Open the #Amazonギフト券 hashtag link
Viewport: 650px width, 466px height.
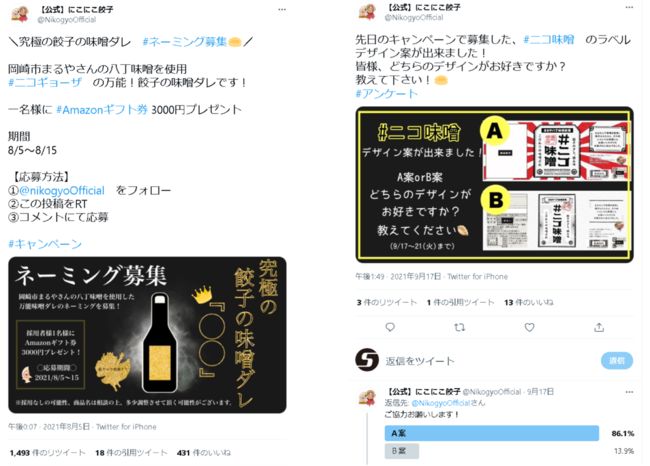(x=102, y=109)
